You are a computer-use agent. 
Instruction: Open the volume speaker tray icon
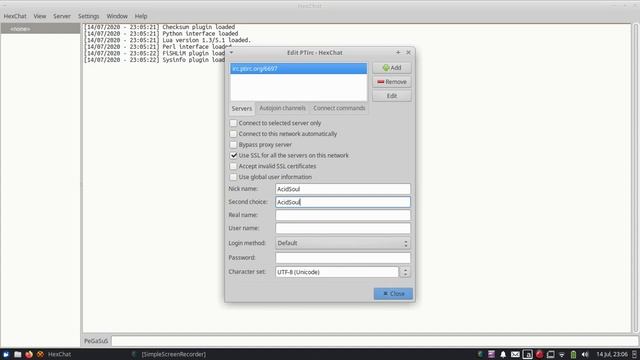coord(585,354)
